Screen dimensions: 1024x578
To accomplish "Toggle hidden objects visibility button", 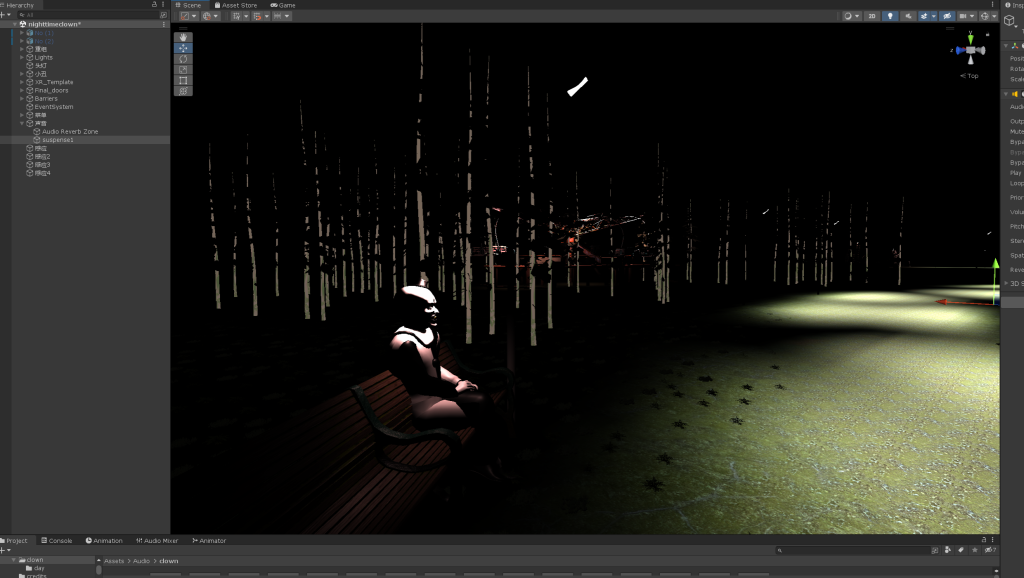I will tap(947, 16).
